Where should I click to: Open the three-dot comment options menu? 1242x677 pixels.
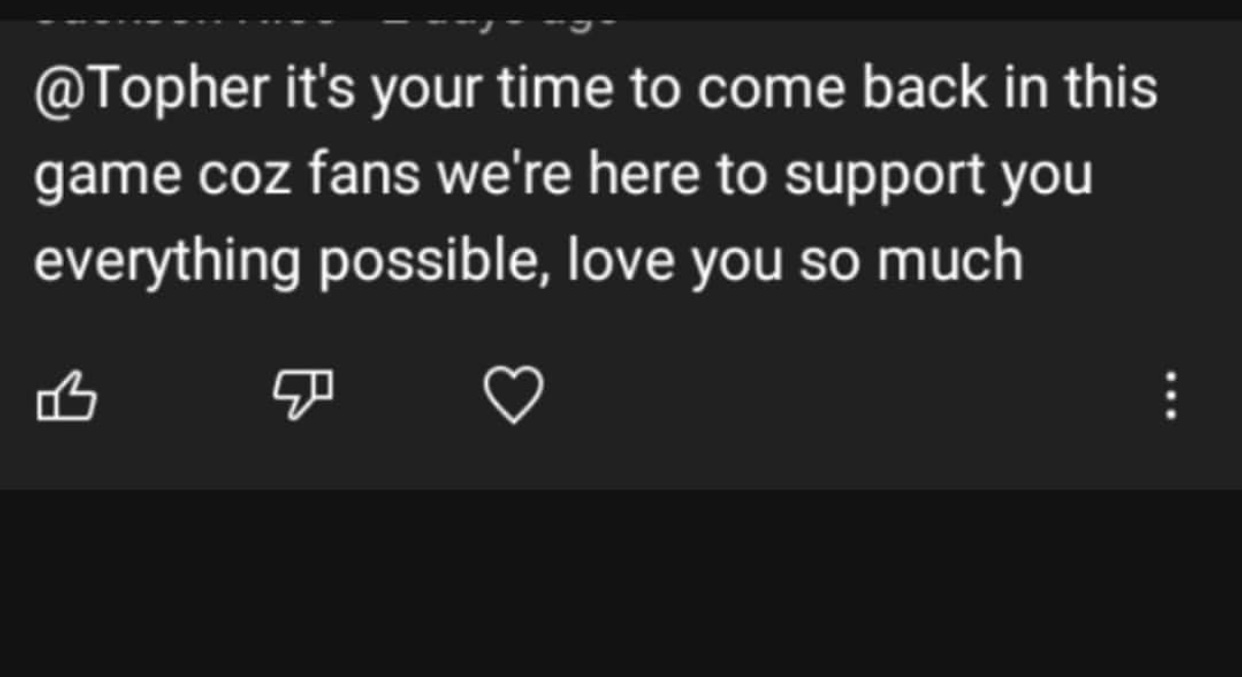coord(1172,396)
